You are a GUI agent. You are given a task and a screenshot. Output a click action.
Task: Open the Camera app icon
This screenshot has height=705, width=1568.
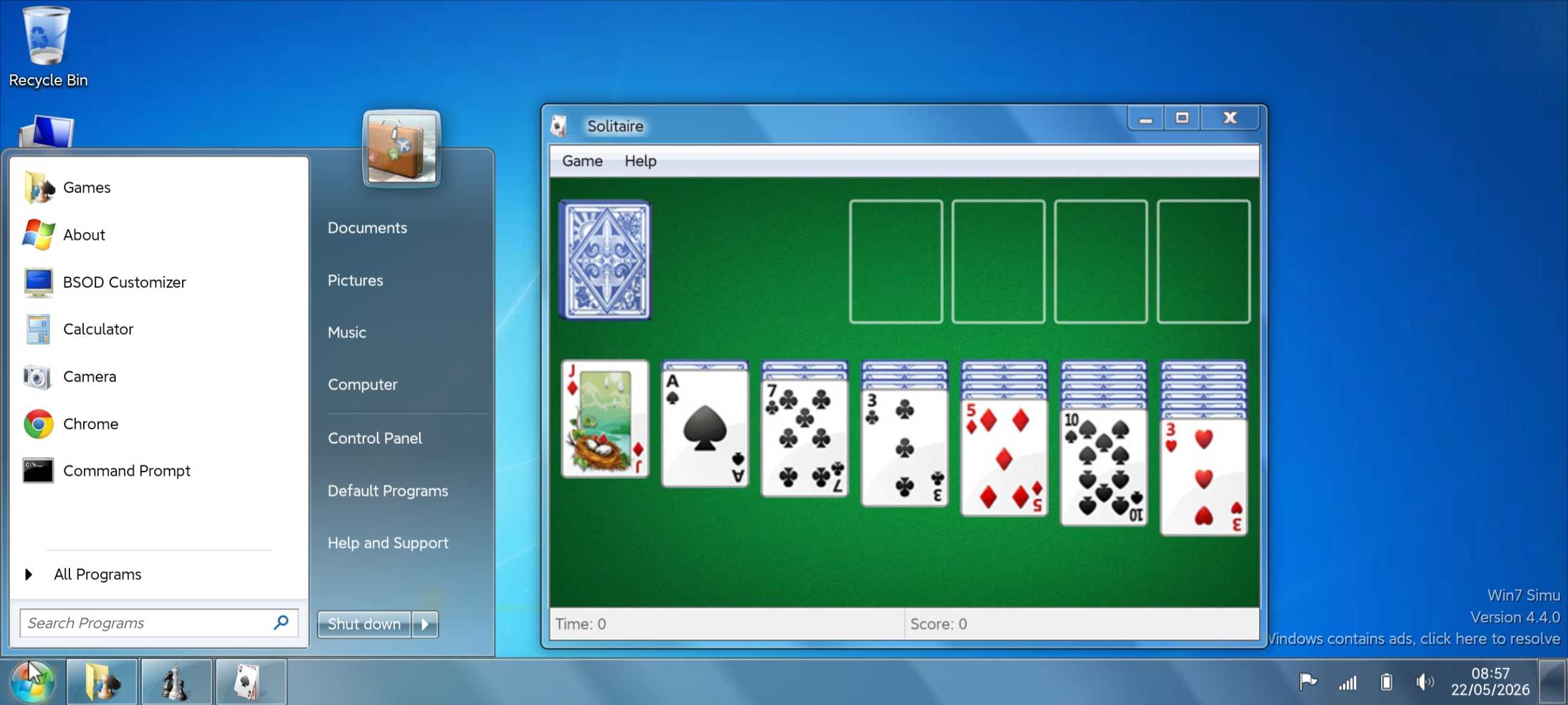pyautogui.click(x=39, y=377)
